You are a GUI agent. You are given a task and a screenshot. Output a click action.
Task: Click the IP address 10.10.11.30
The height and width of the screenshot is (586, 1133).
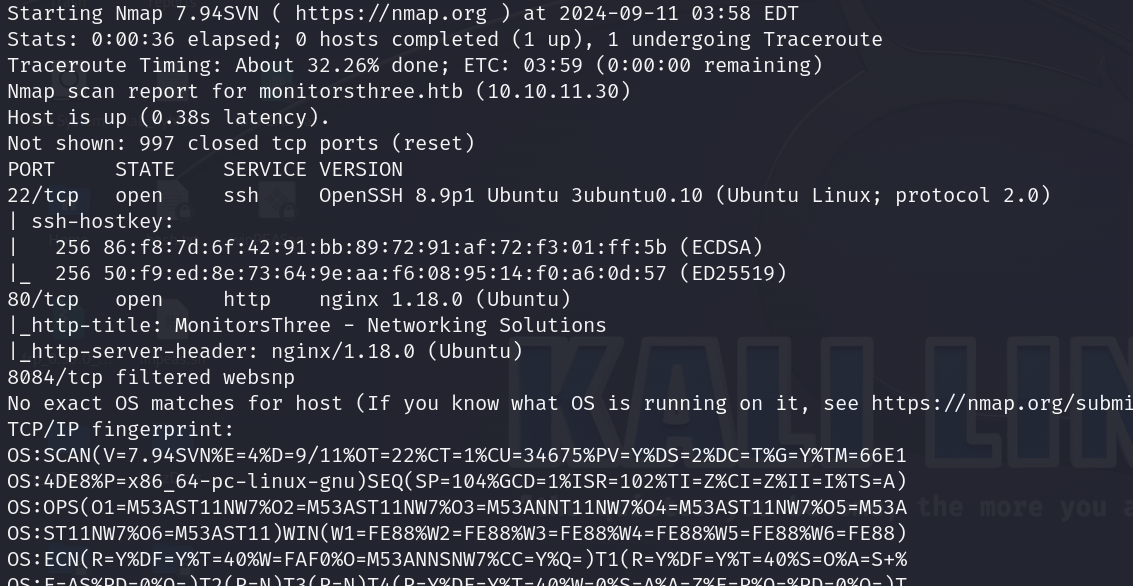[x=553, y=92]
